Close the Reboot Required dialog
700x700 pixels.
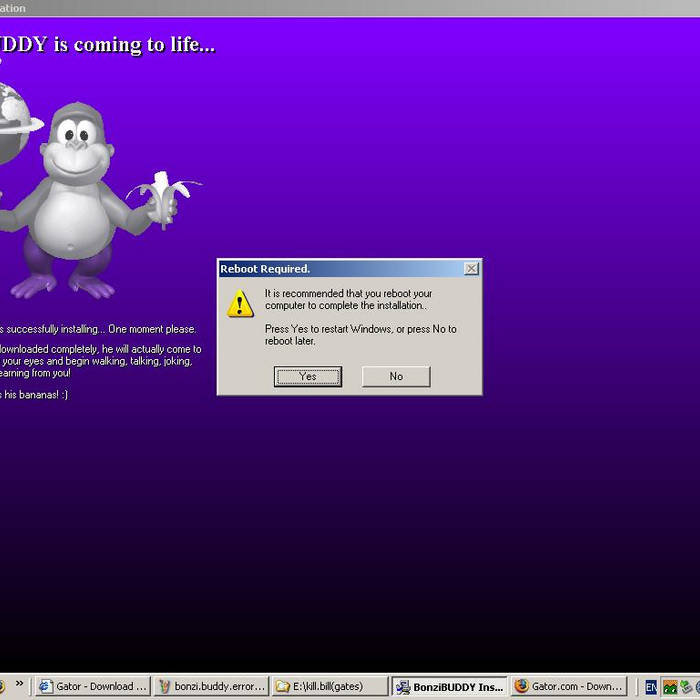point(472,269)
